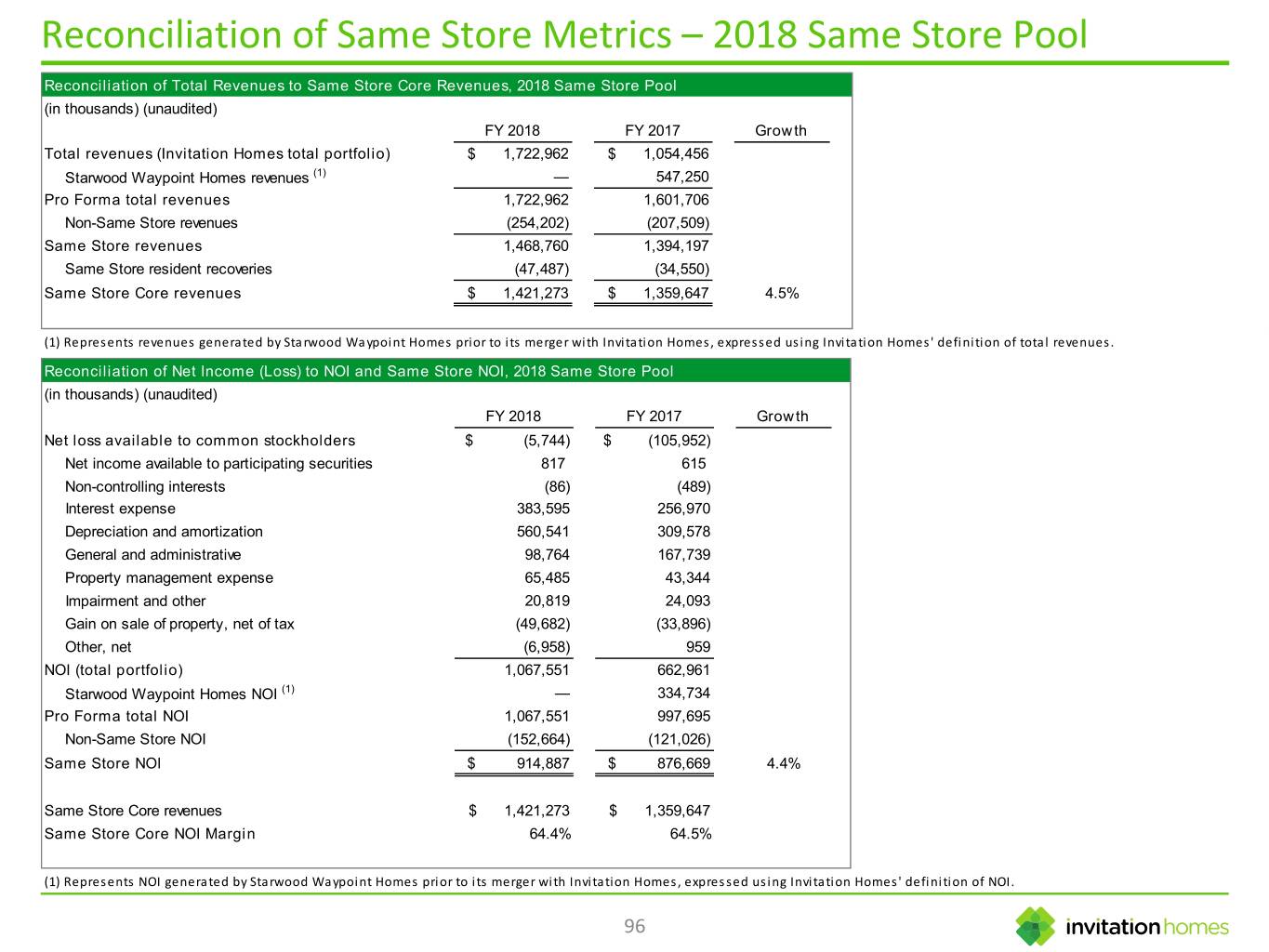Click the Interest expense row label
Image resolution: width=1269 pixels, height=952 pixels.
pos(120,509)
